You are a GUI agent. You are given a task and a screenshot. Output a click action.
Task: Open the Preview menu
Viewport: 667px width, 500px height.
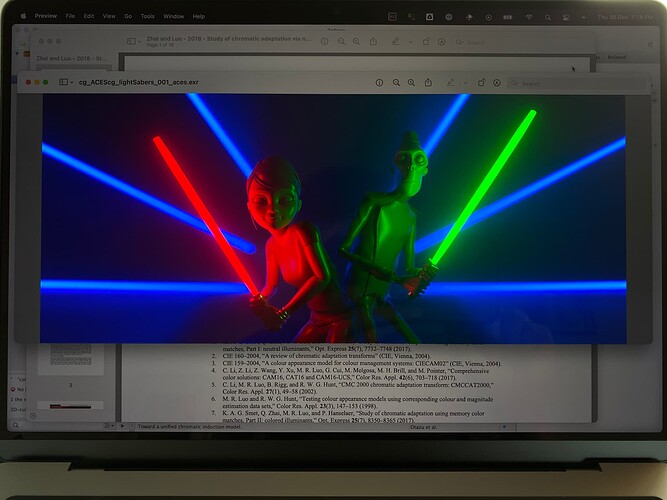pos(46,16)
